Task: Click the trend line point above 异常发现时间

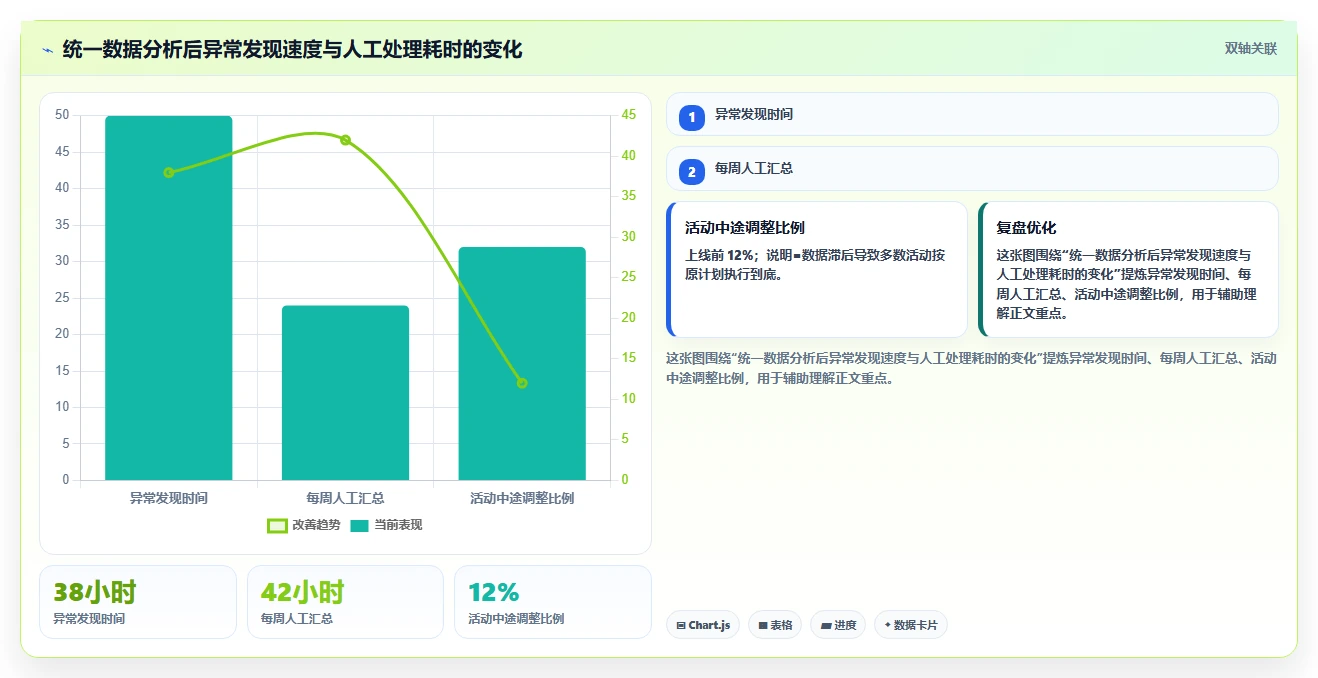Action: [x=169, y=172]
